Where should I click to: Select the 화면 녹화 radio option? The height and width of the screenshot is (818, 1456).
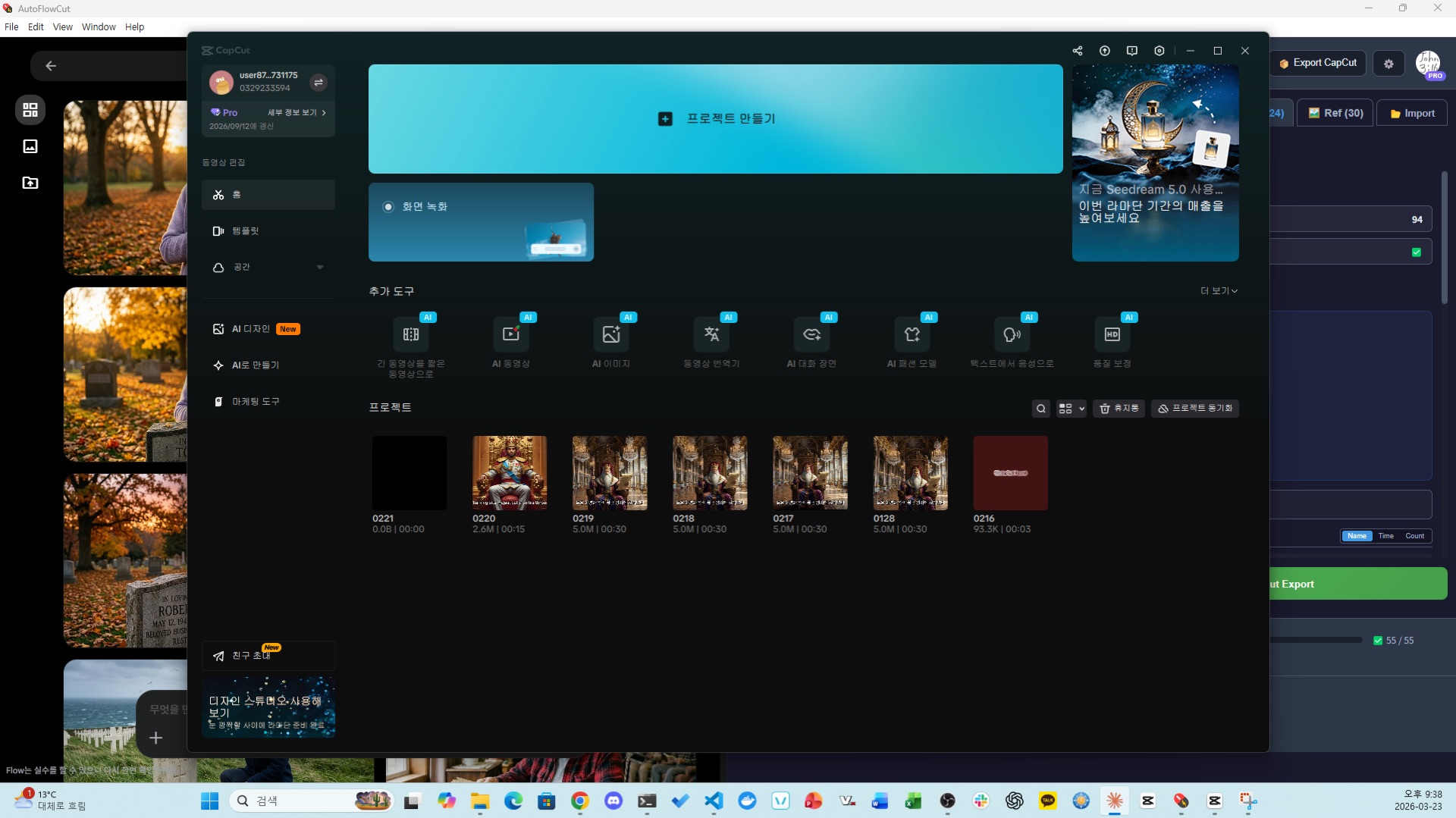tap(388, 207)
